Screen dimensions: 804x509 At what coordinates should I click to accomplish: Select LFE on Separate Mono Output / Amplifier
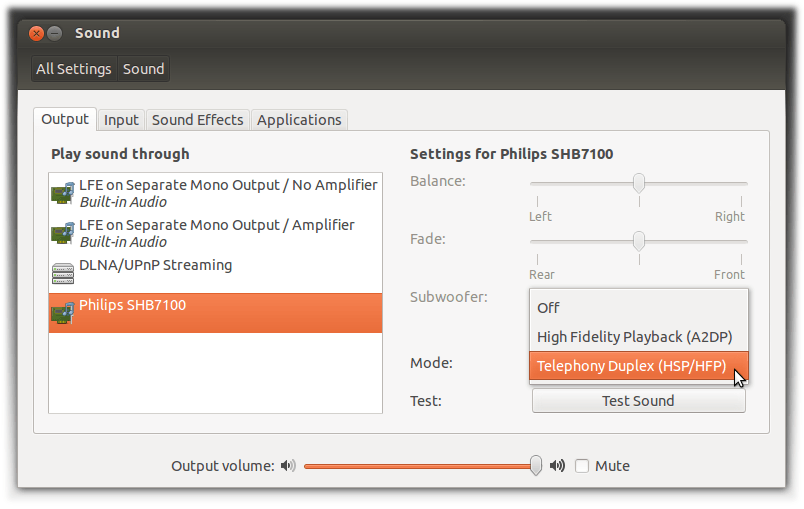pyautogui.click(x=216, y=233)
